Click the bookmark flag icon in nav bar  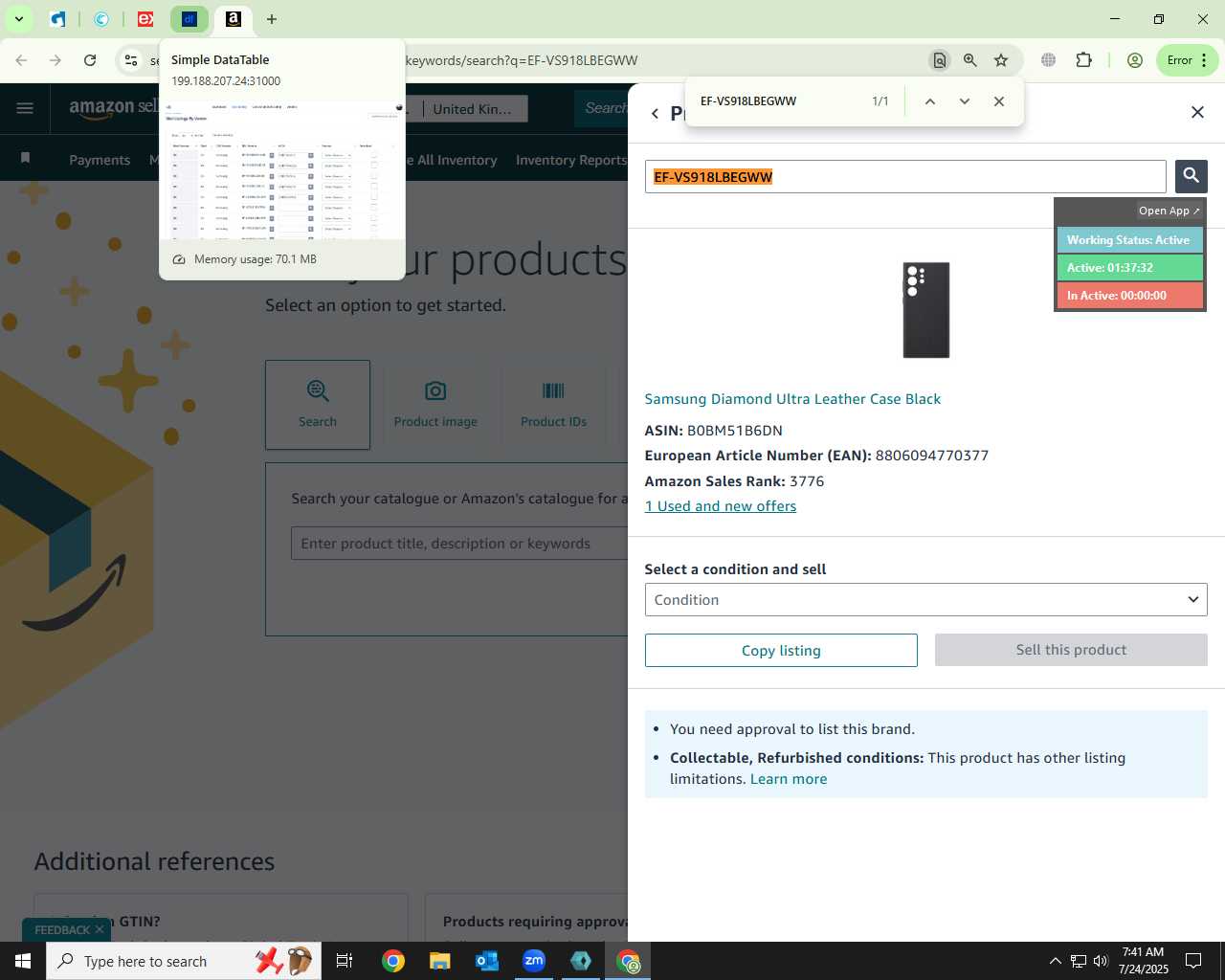click(25, 158)
